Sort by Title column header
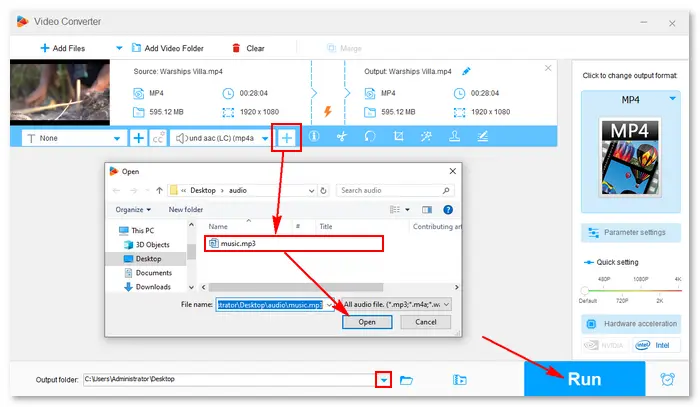Screen dimensions: 700x407 click(326, 227)
